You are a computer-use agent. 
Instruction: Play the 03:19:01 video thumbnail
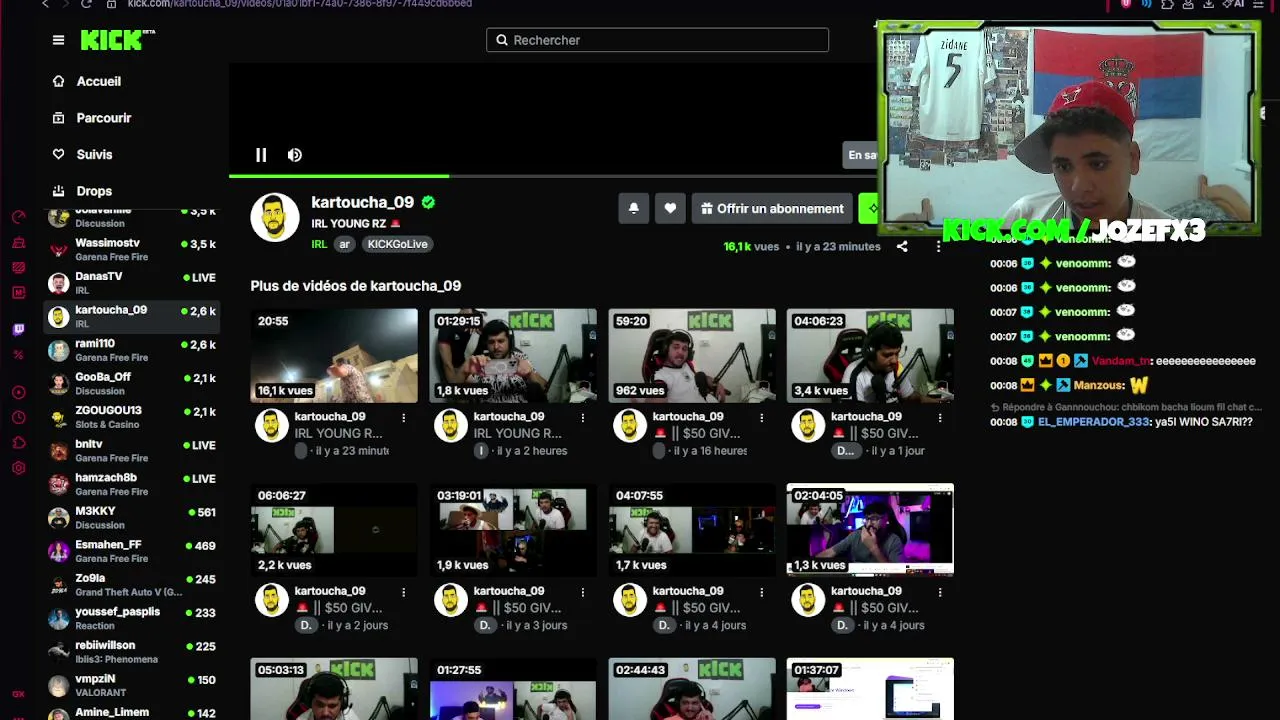coord(513,530)
